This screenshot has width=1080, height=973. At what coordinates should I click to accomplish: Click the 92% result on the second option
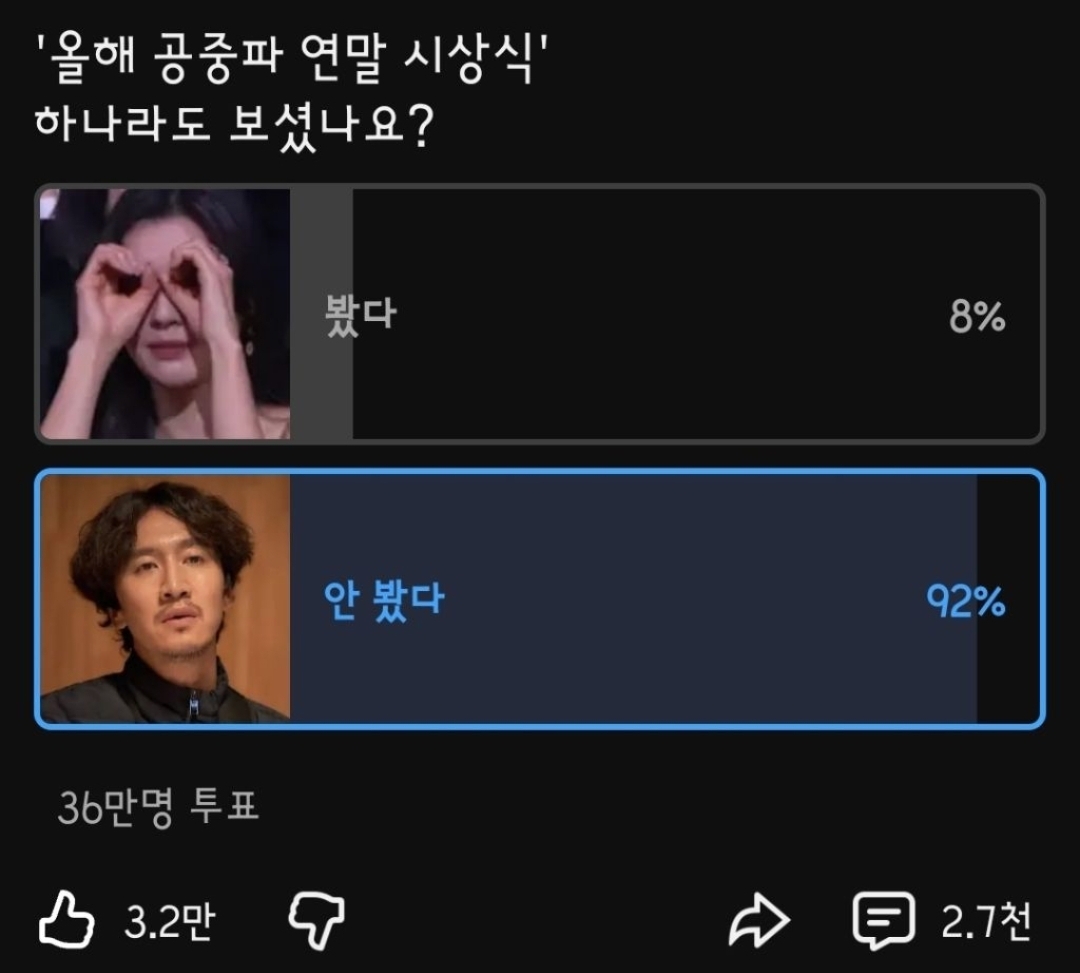click(x=966, y=600)
